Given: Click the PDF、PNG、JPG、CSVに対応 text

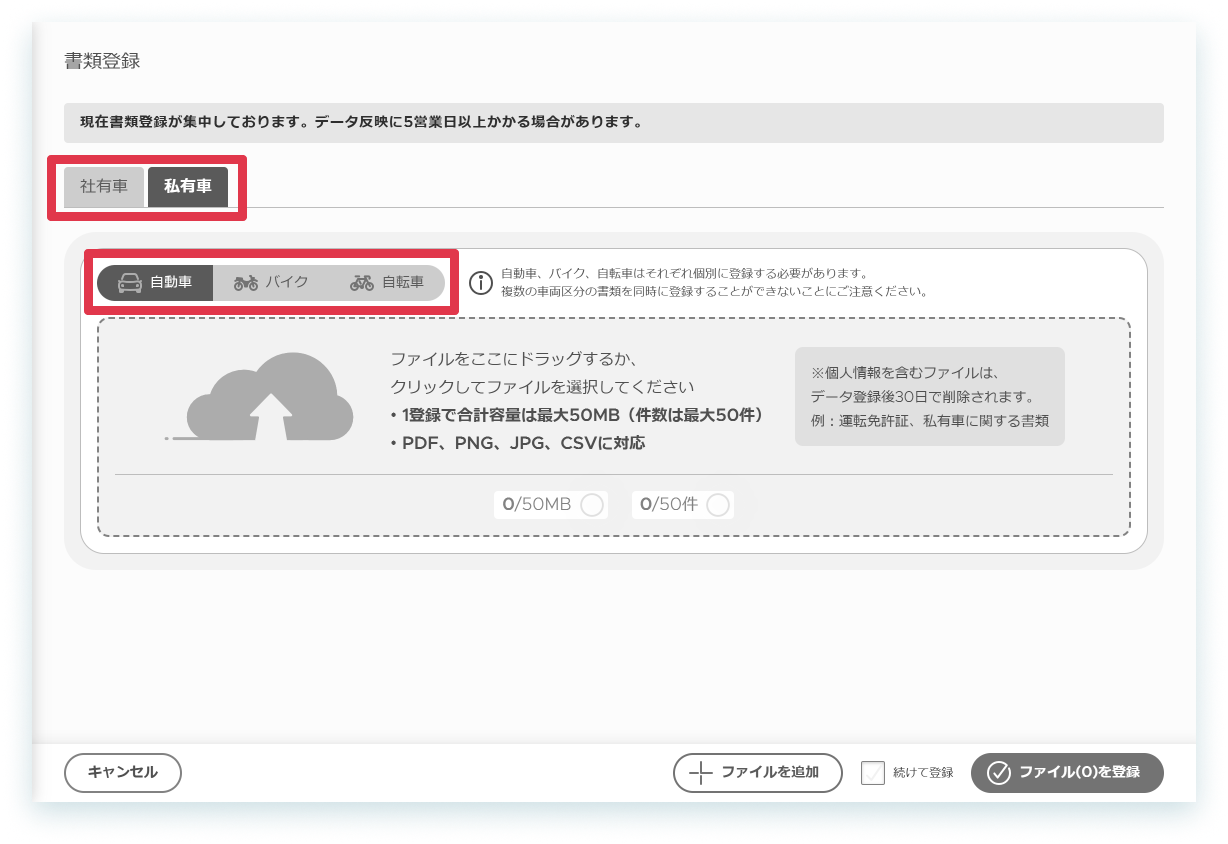Looking at the screenshot, I should 518,443.
